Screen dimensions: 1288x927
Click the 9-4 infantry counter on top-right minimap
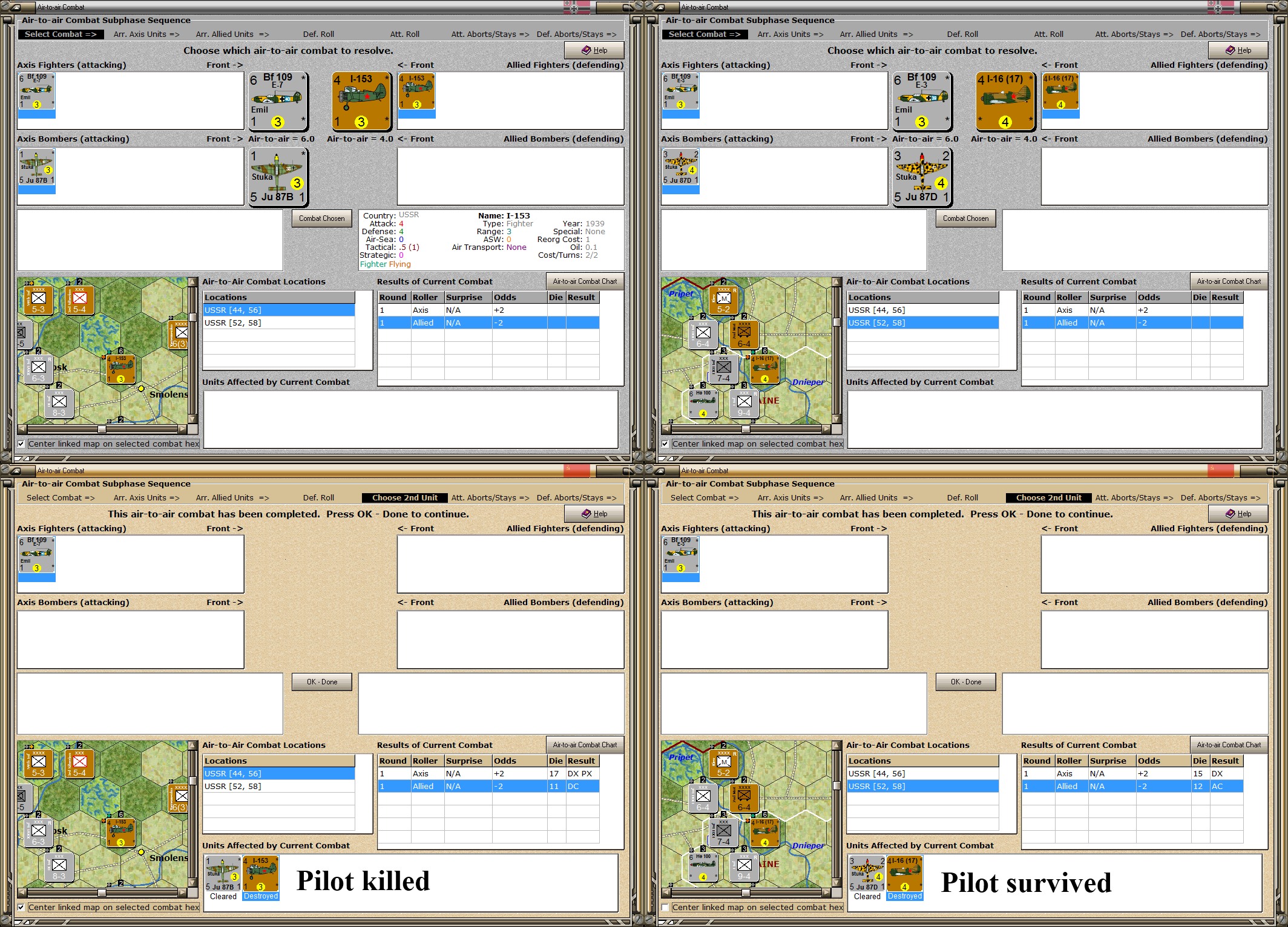(744, 404)
